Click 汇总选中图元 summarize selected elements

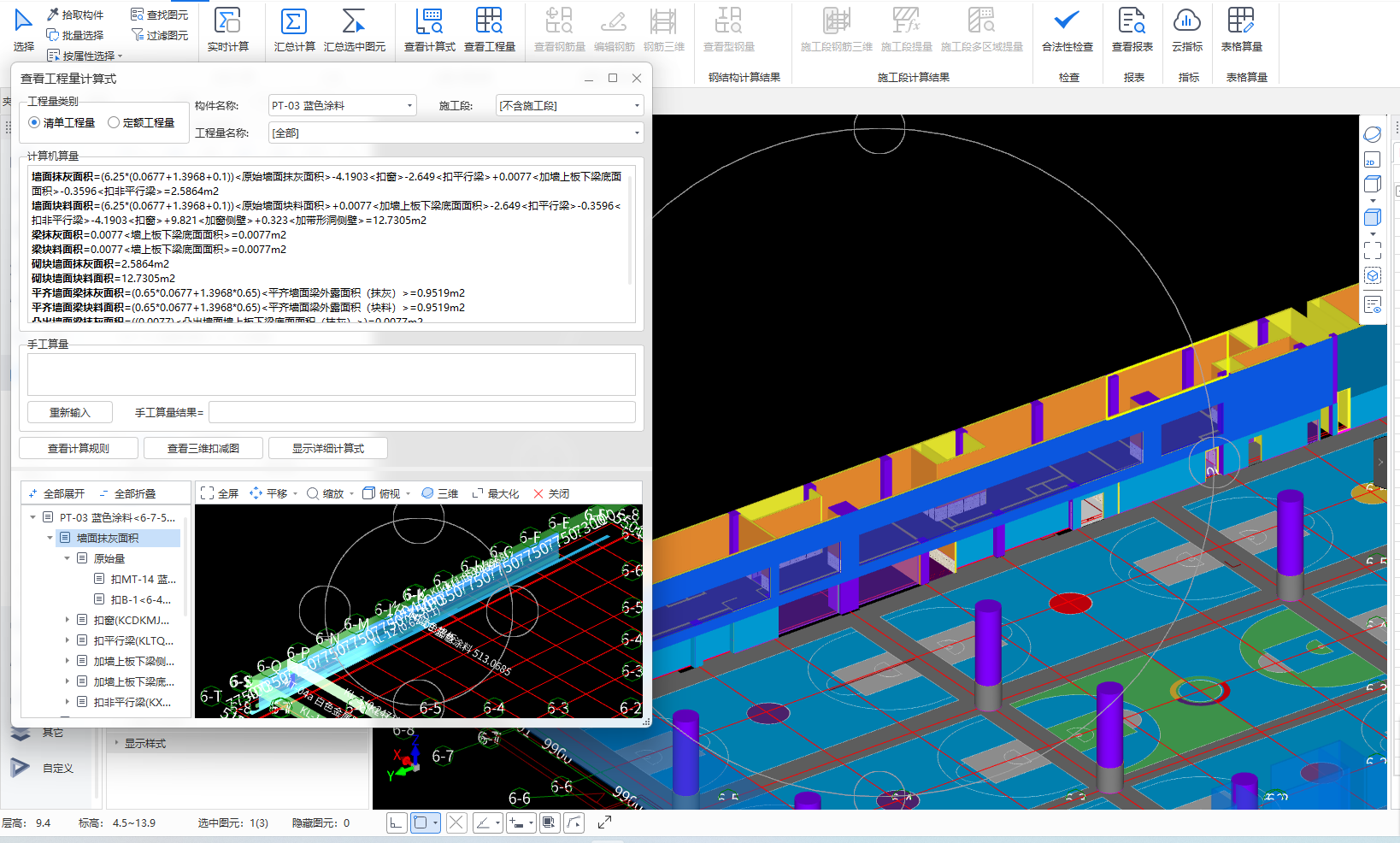[355, 30]
